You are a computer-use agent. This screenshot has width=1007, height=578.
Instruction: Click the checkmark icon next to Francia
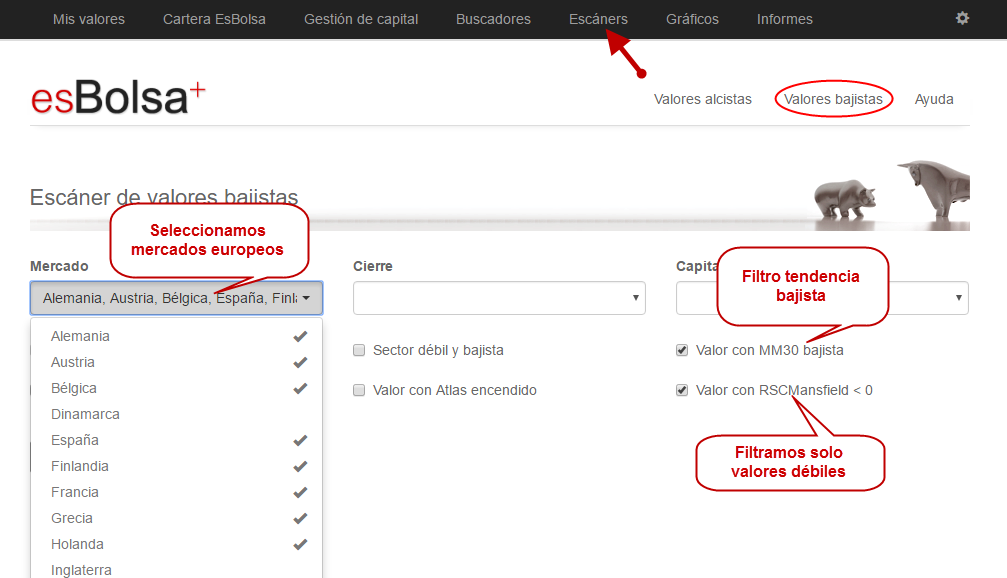click(x=299, y=493)
